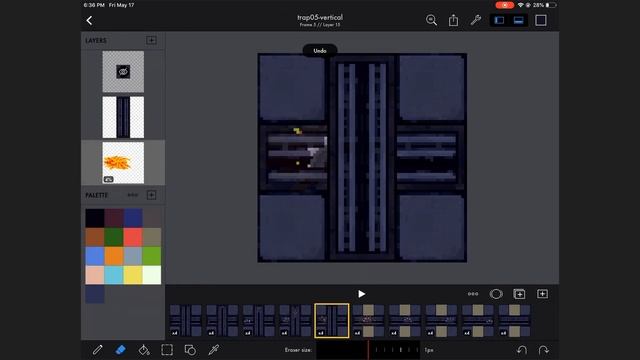This screenshot has height=360, width=640.
Task: Adjust the Eraser size slider
Action: [x=368, y=350]
